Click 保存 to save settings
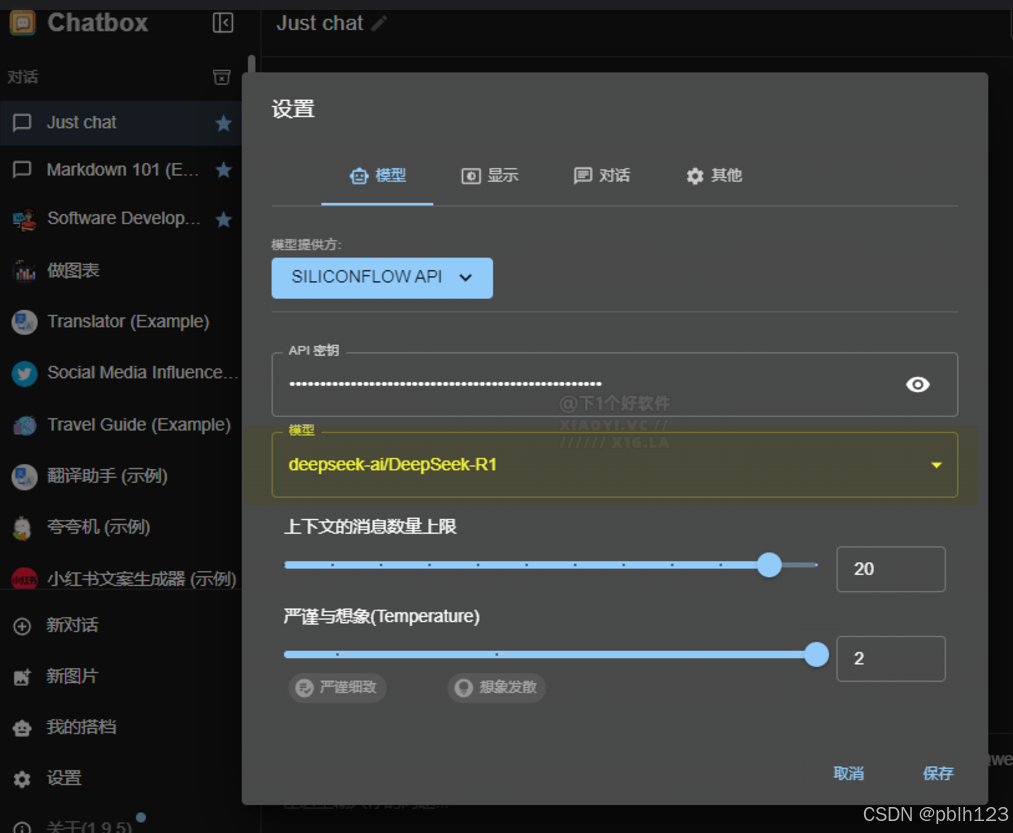 pyautogui.click(x=938, y=774)
